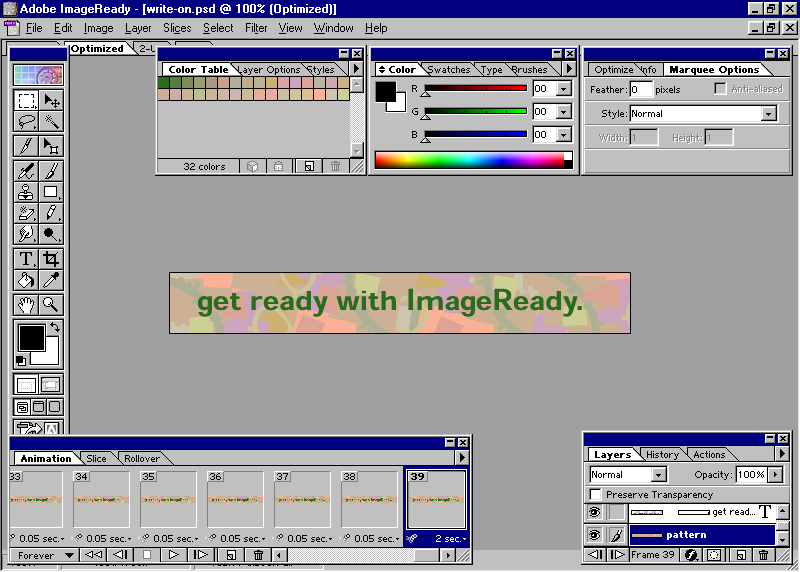Toggle visibility of 'get read...' text layer

click(x=594, y=512)
